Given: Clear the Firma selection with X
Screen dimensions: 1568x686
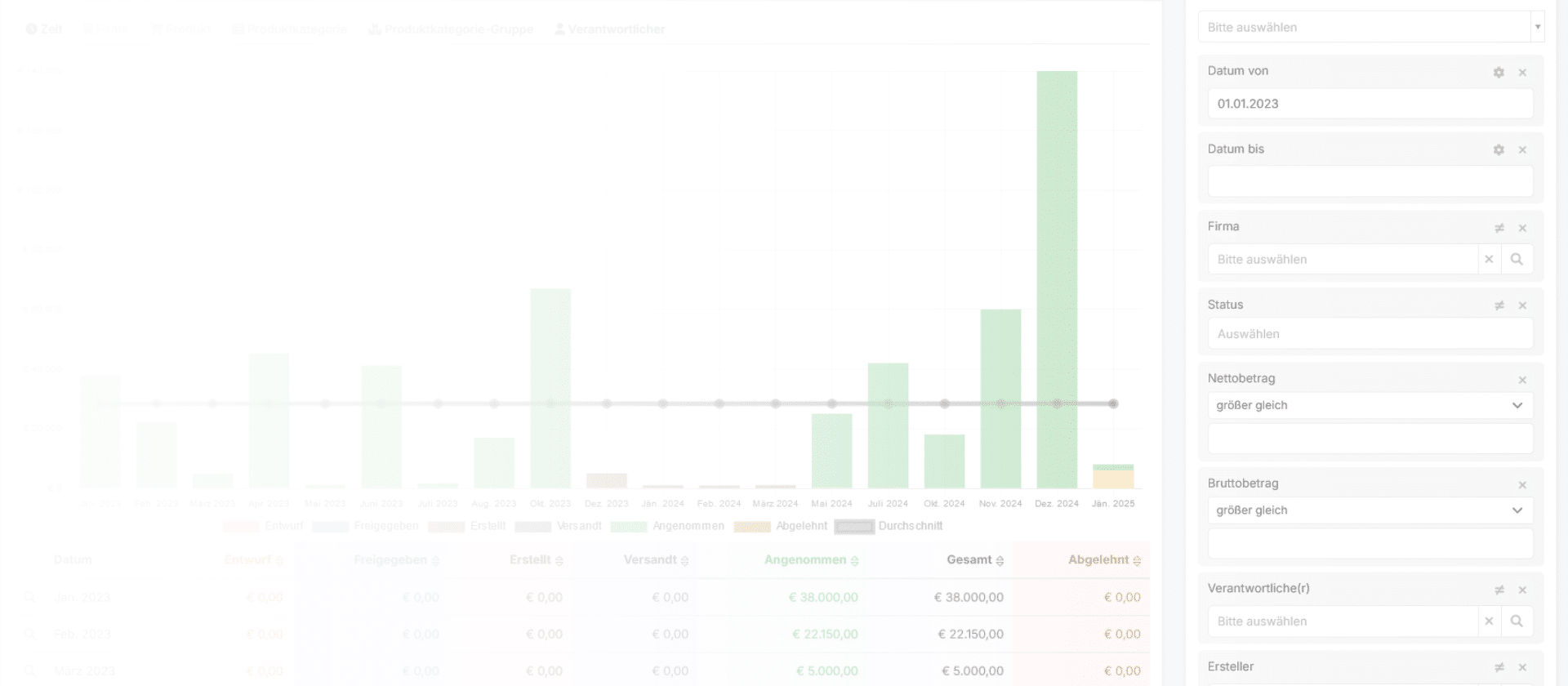Looking at the screenshot, I should click(1489, 260).
